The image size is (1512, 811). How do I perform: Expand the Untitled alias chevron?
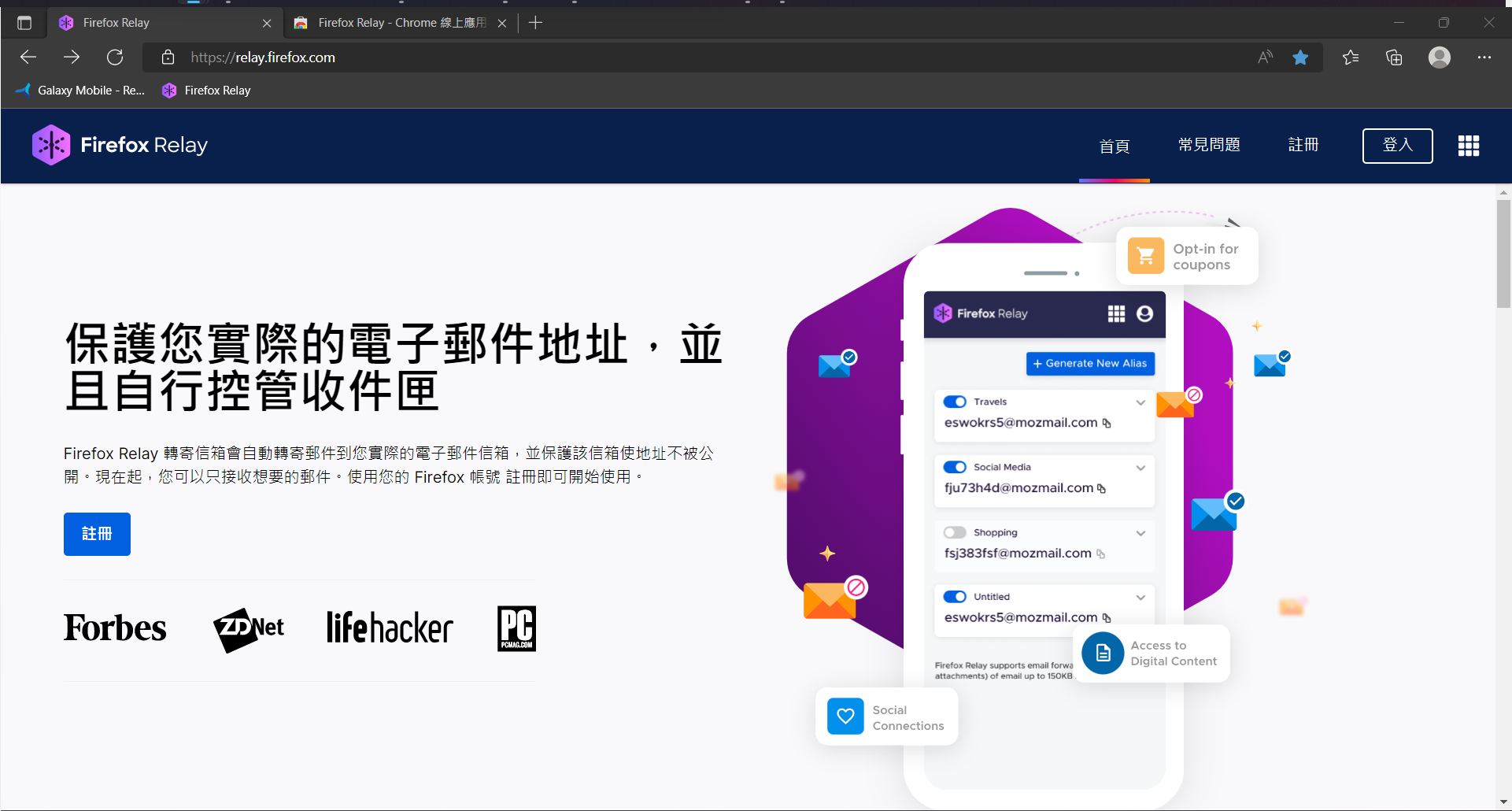coord(1140,598)
